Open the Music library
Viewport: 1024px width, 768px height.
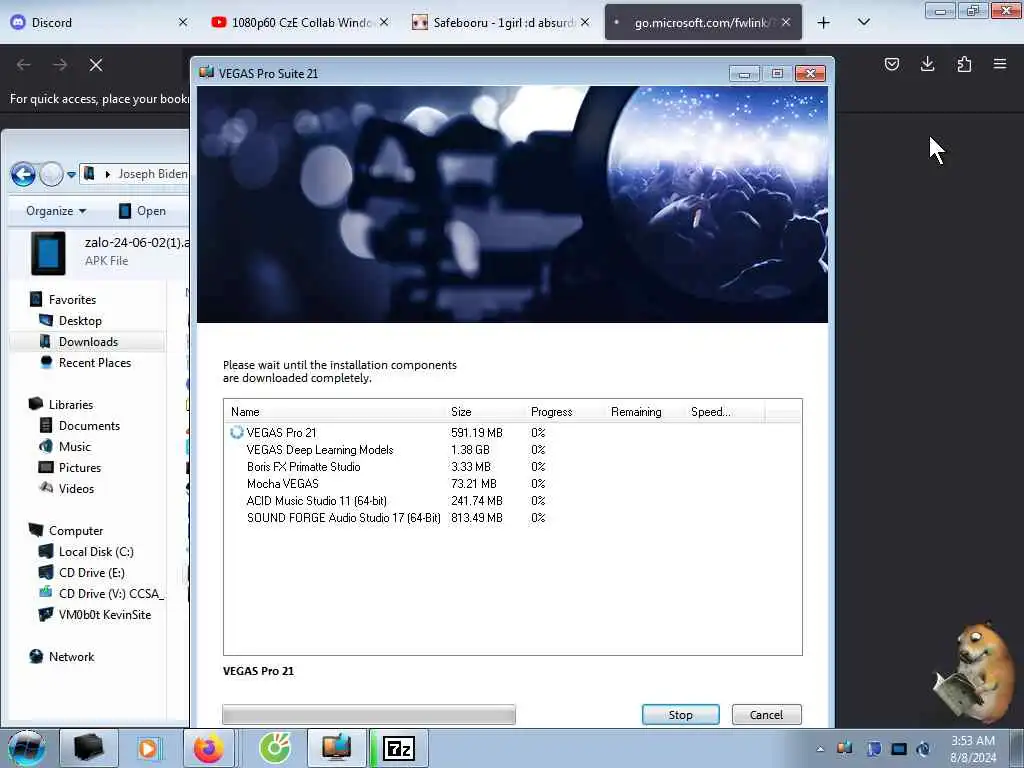pyautogui.click(x=65, y=447)
